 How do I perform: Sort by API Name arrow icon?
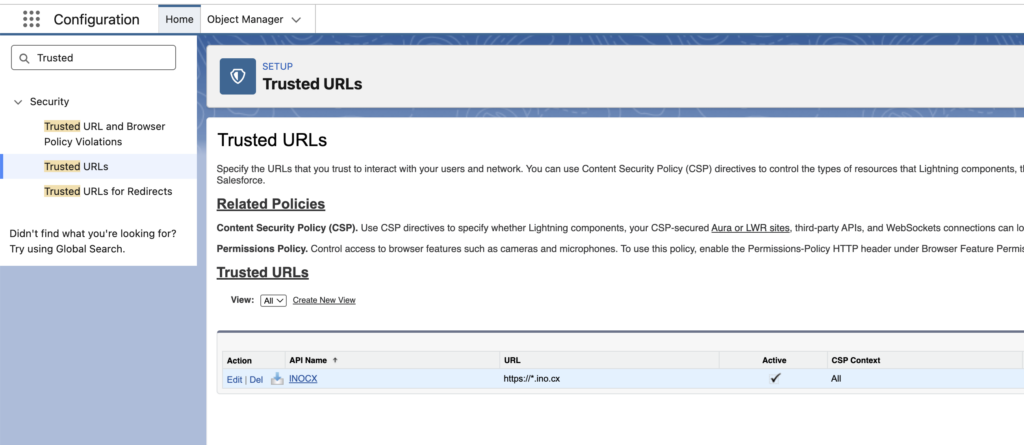(x=335, y=360)
